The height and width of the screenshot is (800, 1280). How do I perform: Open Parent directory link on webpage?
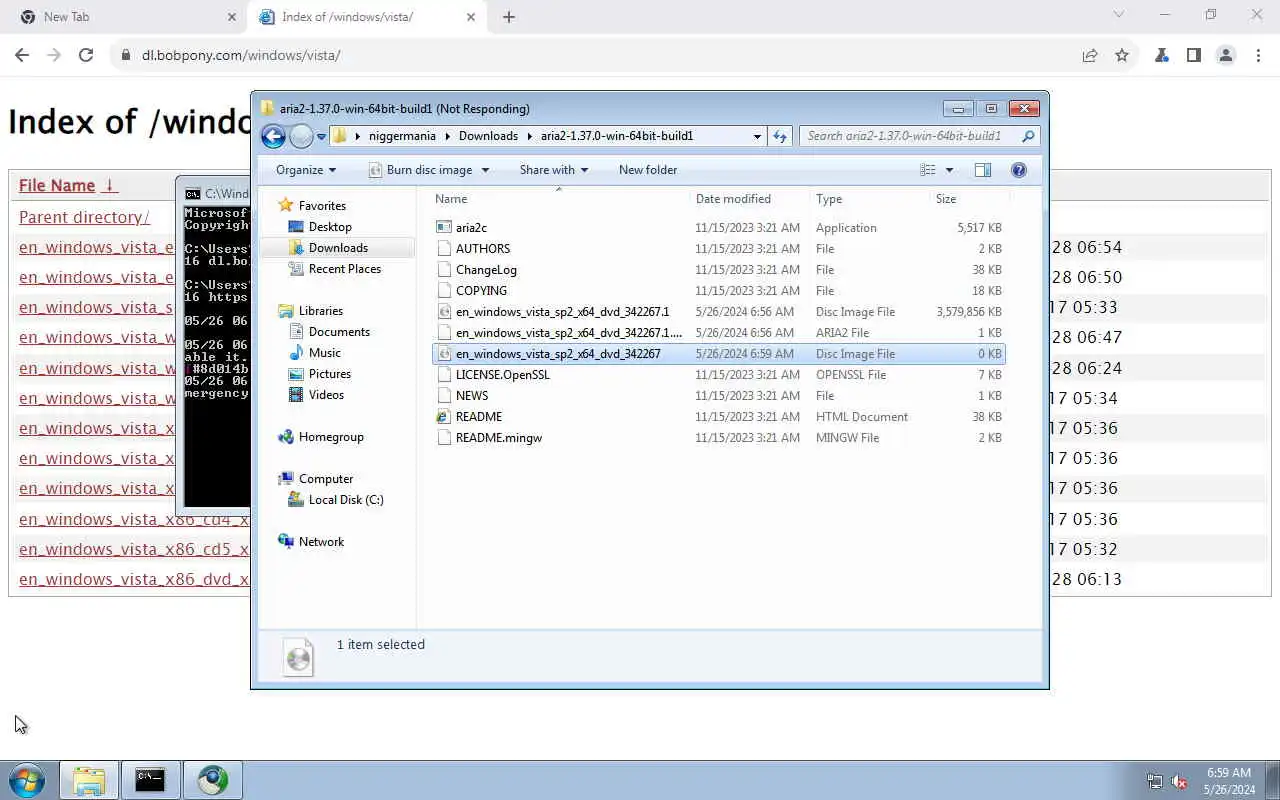tap(84, 217)
